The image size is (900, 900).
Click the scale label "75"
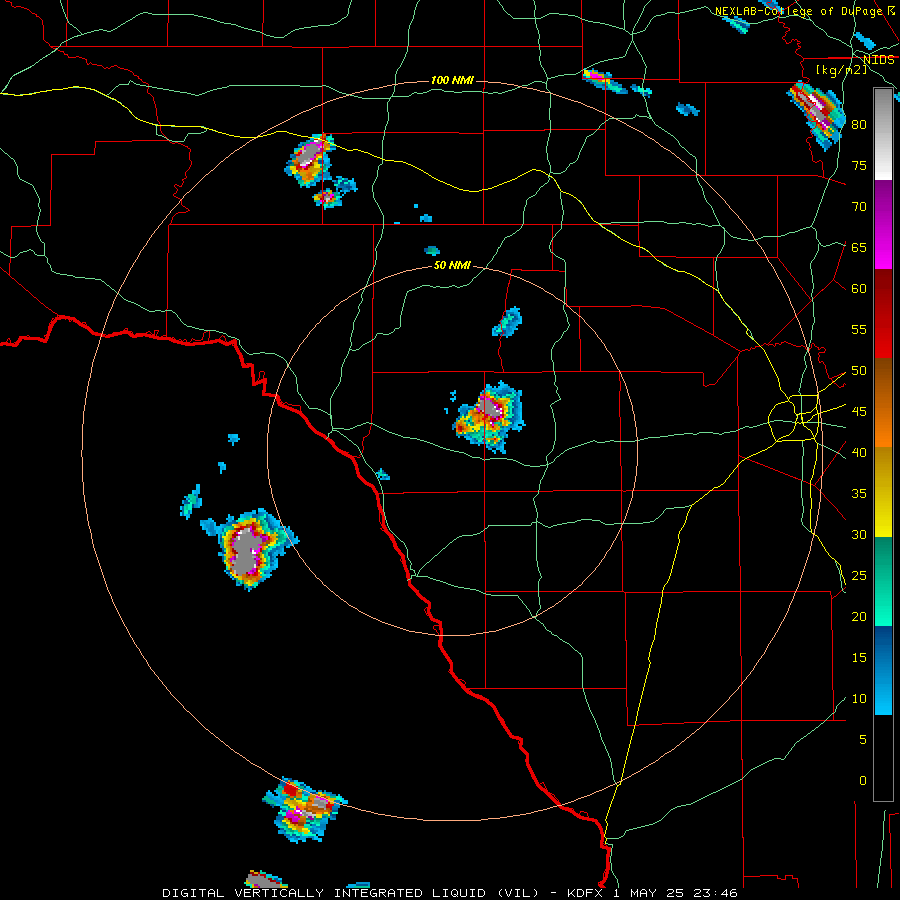coord(859,165)
